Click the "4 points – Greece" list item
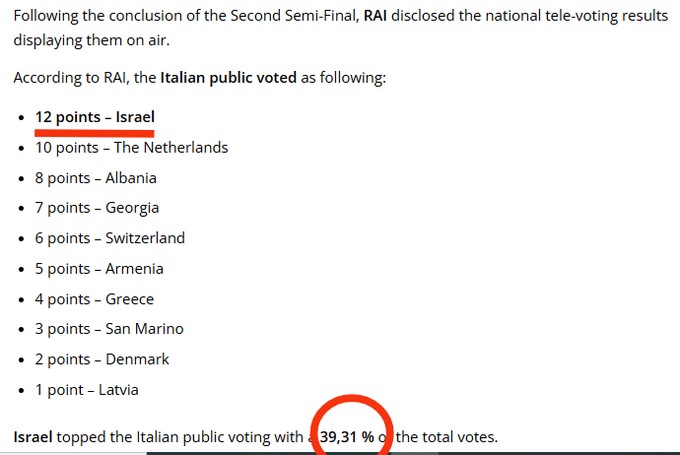Screen dimensions: 680x455 point(95,299)
